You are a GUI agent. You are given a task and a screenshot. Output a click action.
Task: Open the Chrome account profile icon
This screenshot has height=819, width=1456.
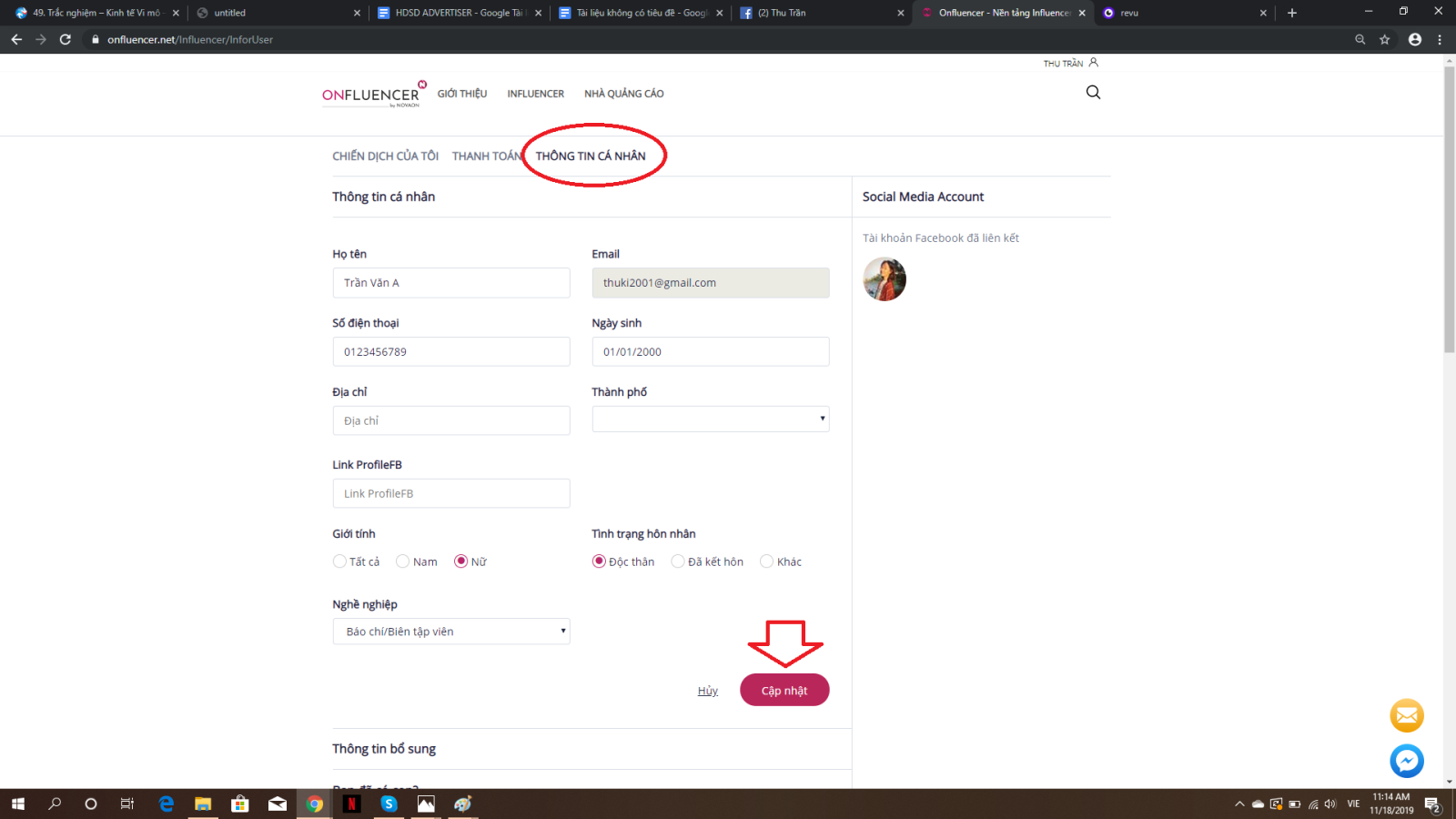pyautogui.click(x=1415, y=39)
